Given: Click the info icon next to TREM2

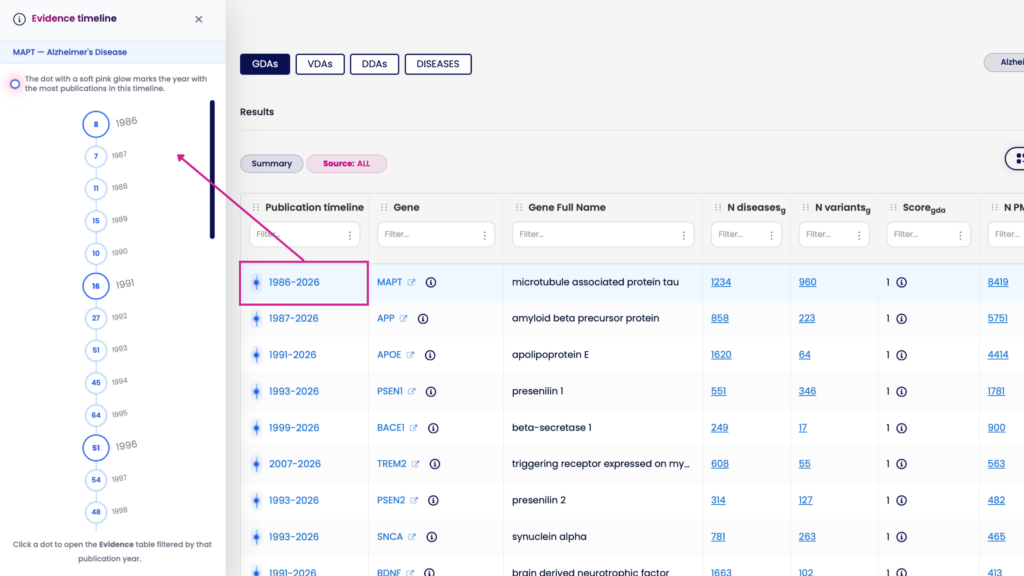Looking at the screenshot, I should (435, 463).
